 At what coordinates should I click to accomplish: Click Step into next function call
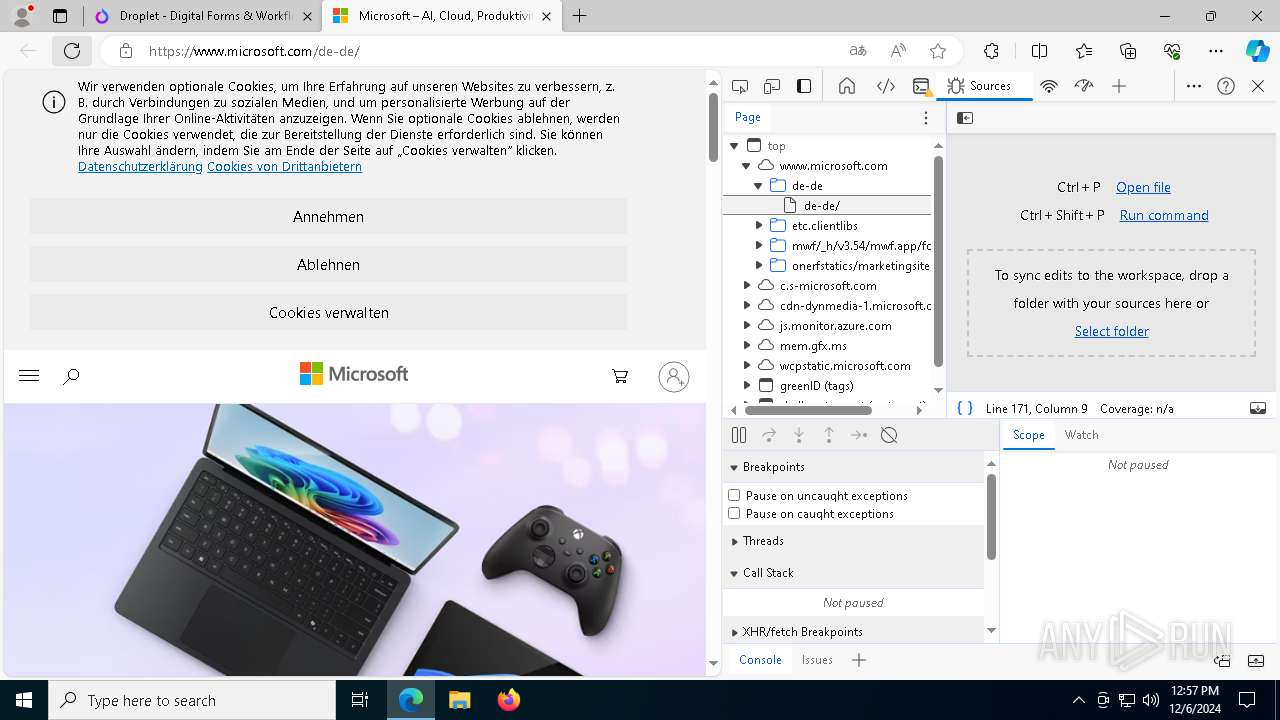point(799,435)
